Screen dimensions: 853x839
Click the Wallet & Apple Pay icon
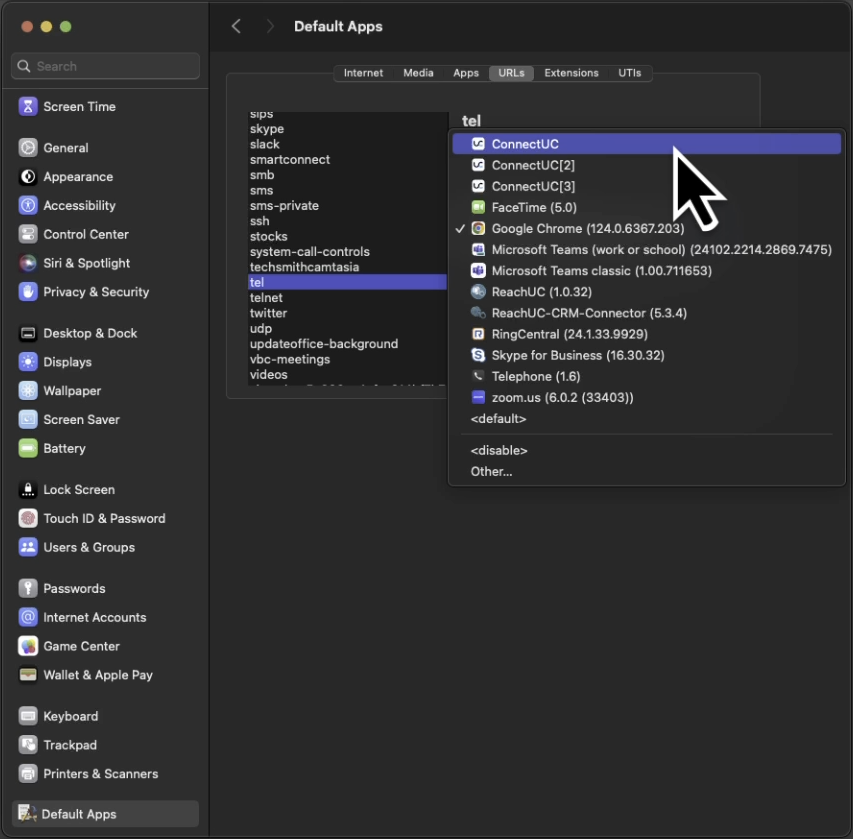28,675
